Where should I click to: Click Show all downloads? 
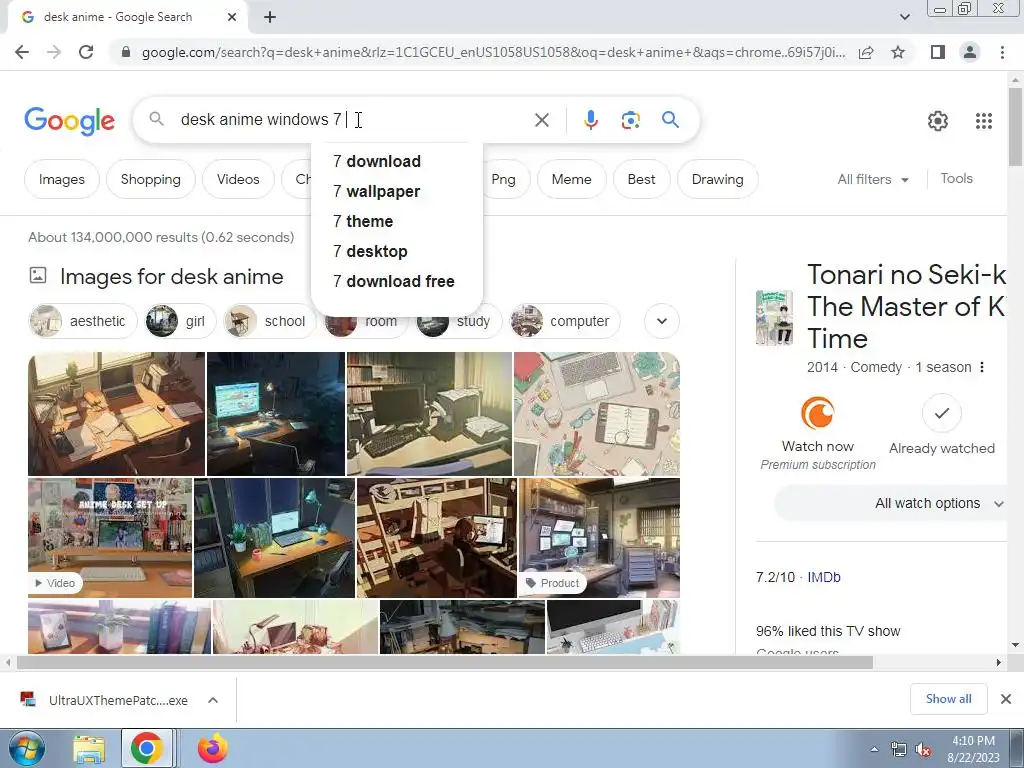(x=949, y=699)
